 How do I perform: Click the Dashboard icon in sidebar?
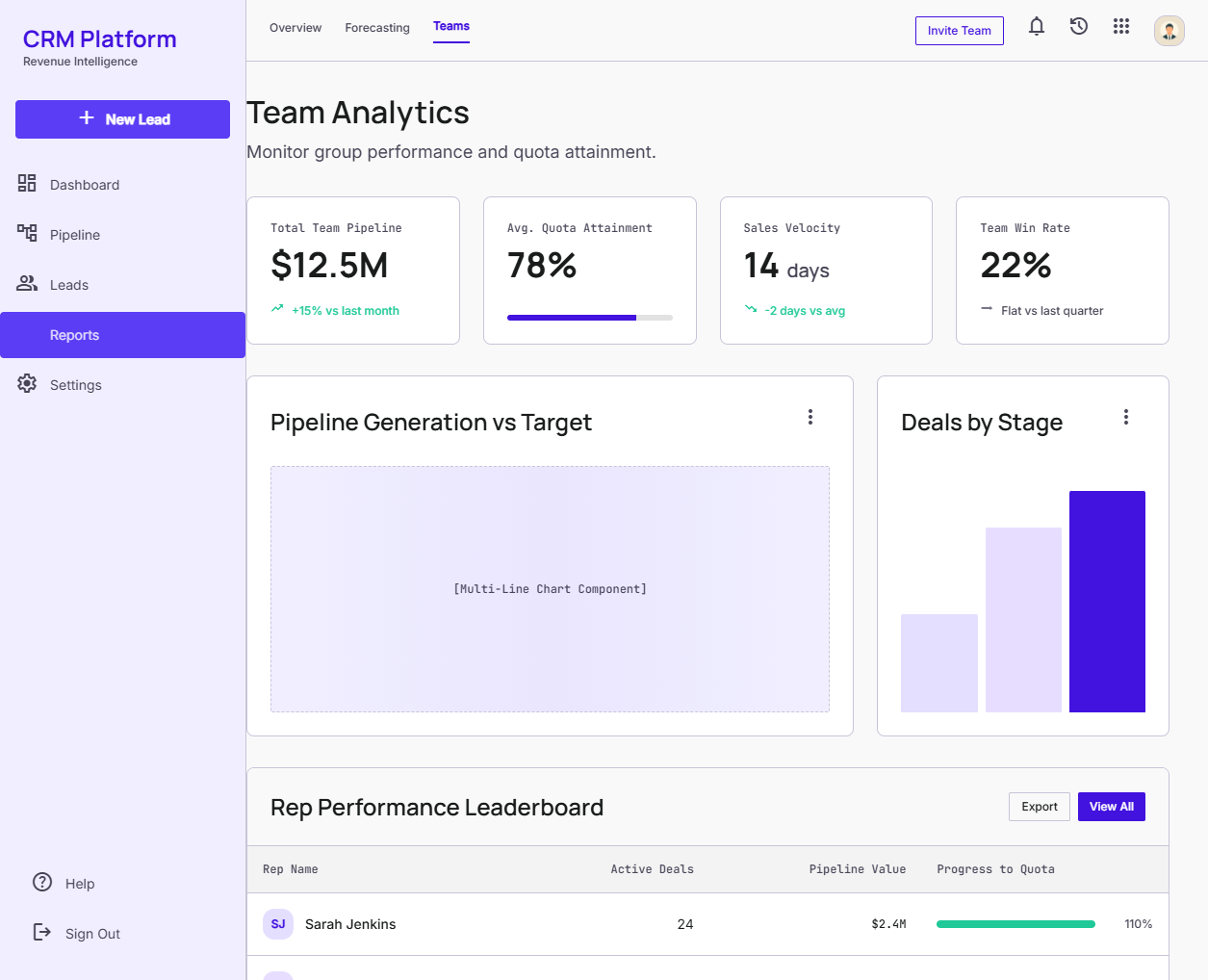(x=27, y=184)
